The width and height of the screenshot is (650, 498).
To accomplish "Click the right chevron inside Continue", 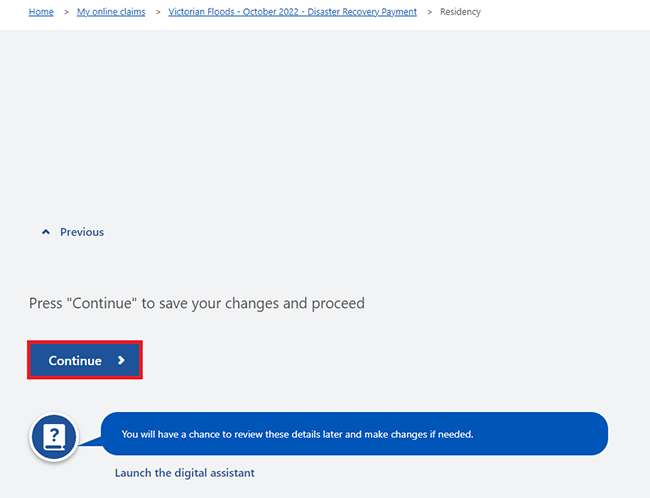I will [x=121, y=360].
